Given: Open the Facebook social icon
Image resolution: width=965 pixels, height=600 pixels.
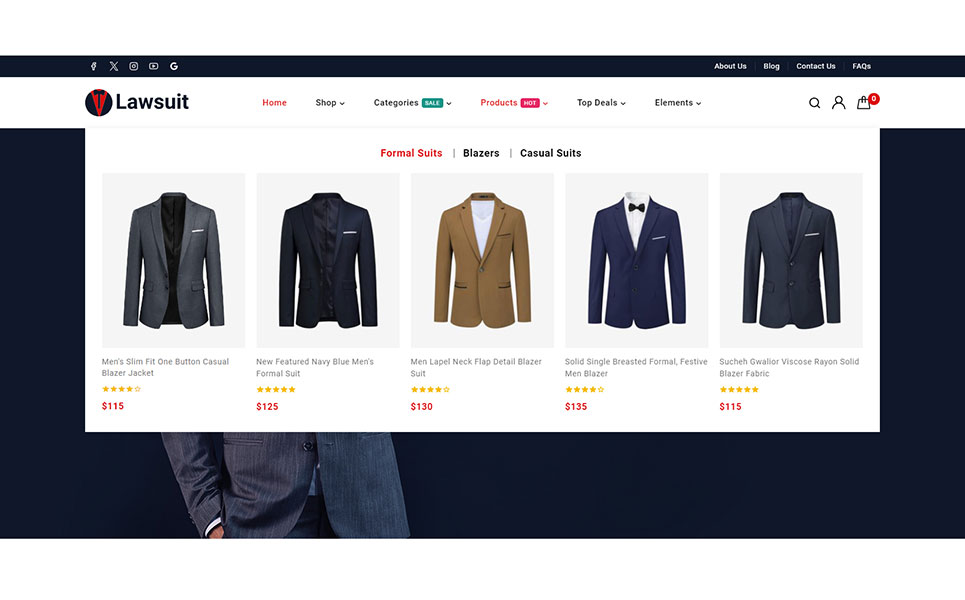Looking at the screenshot, I should [x=94, y=66].
